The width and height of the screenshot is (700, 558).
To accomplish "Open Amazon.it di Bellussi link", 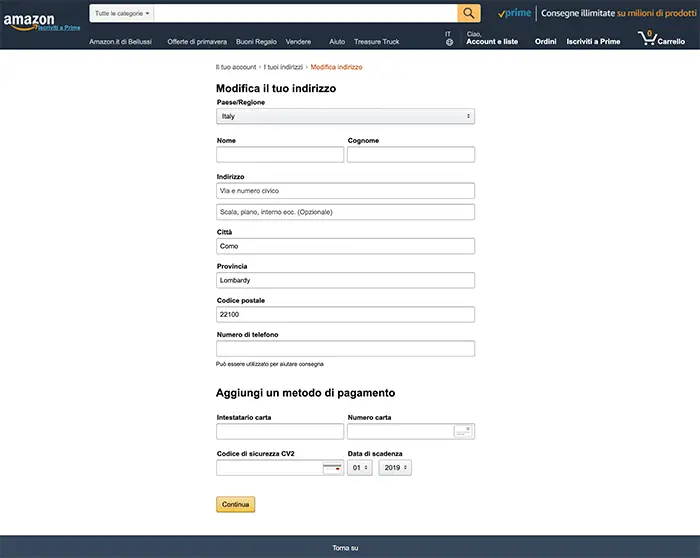I will click(121, 42).
